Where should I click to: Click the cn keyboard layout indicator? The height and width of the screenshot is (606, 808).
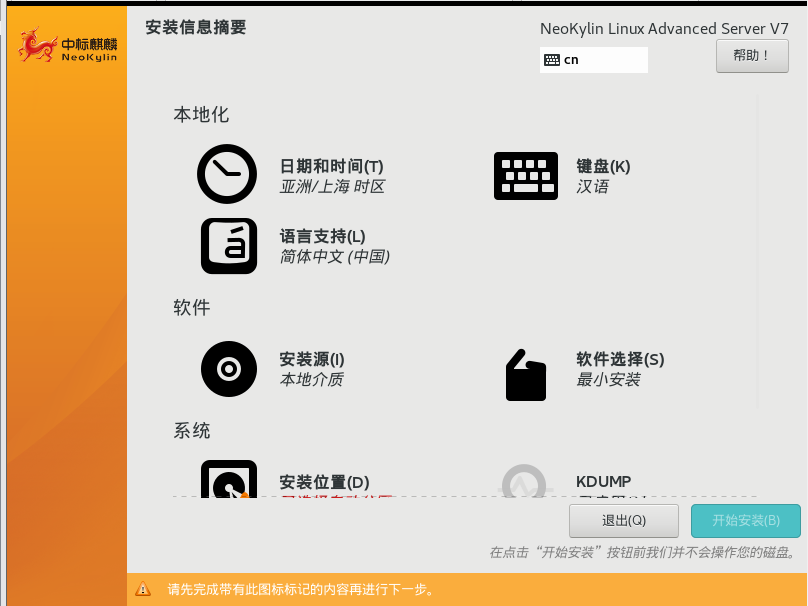(x=594, y=60)
